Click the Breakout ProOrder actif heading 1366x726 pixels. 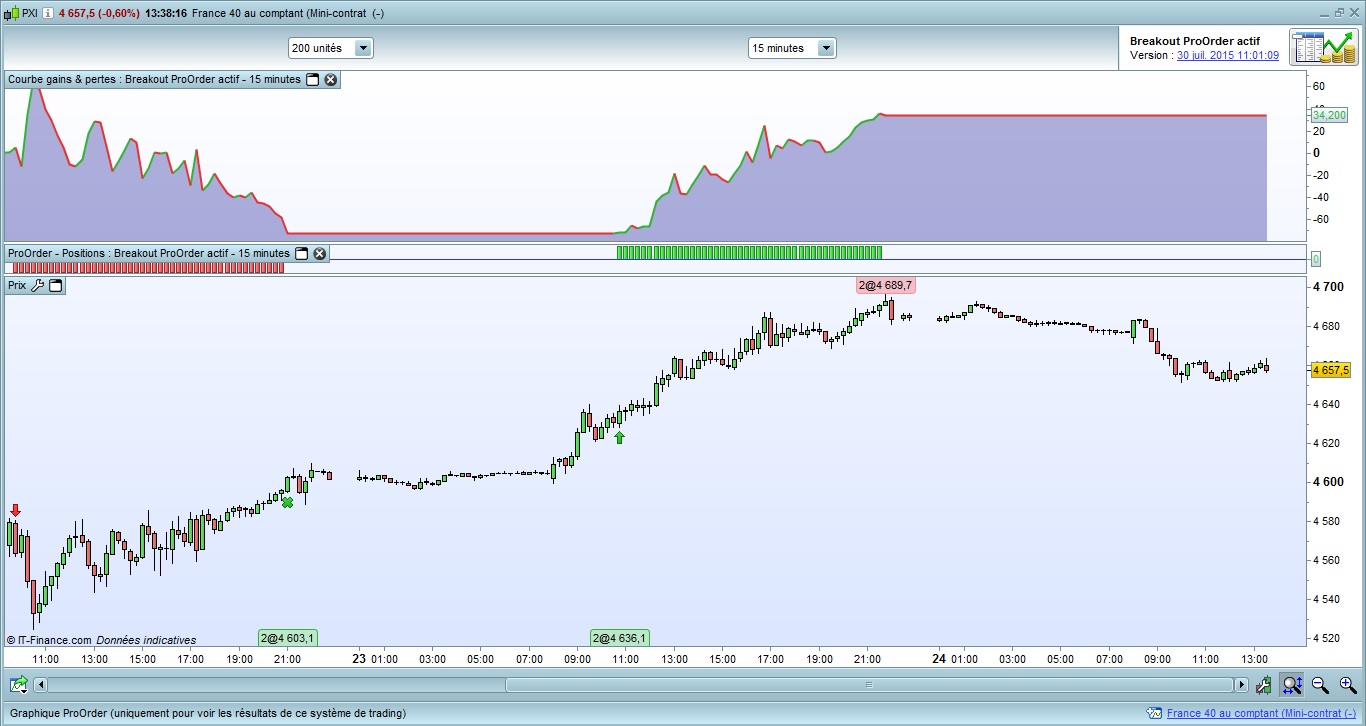tap(1195, 41)
